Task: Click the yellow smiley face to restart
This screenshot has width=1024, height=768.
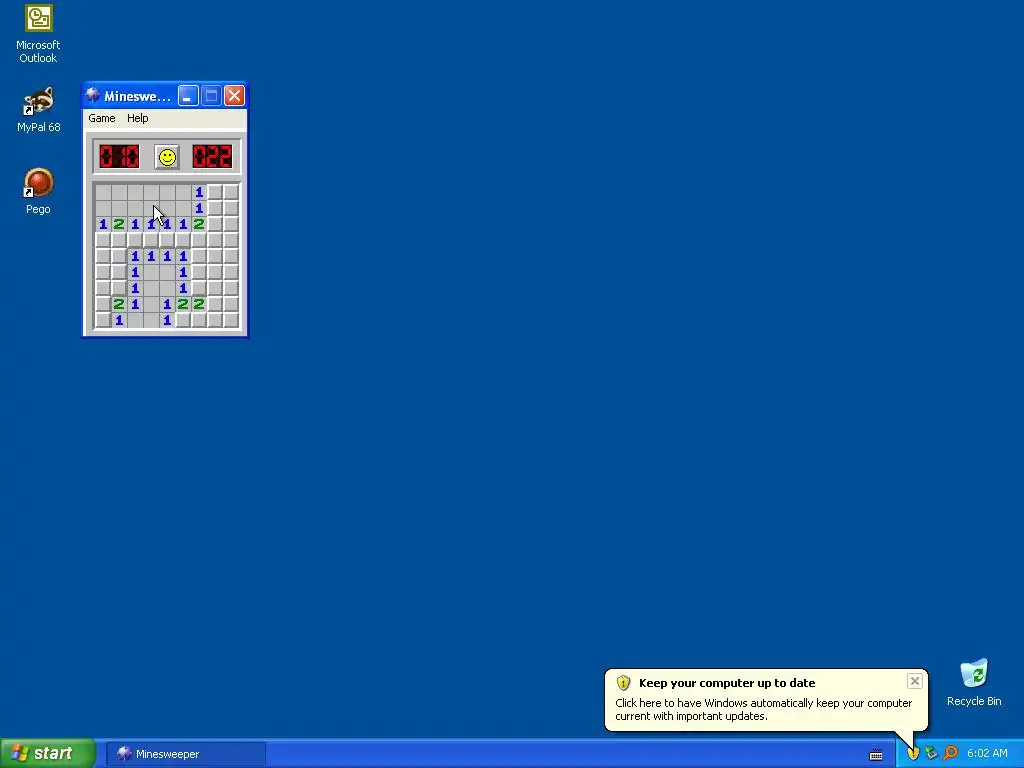Action: [167, 157]
